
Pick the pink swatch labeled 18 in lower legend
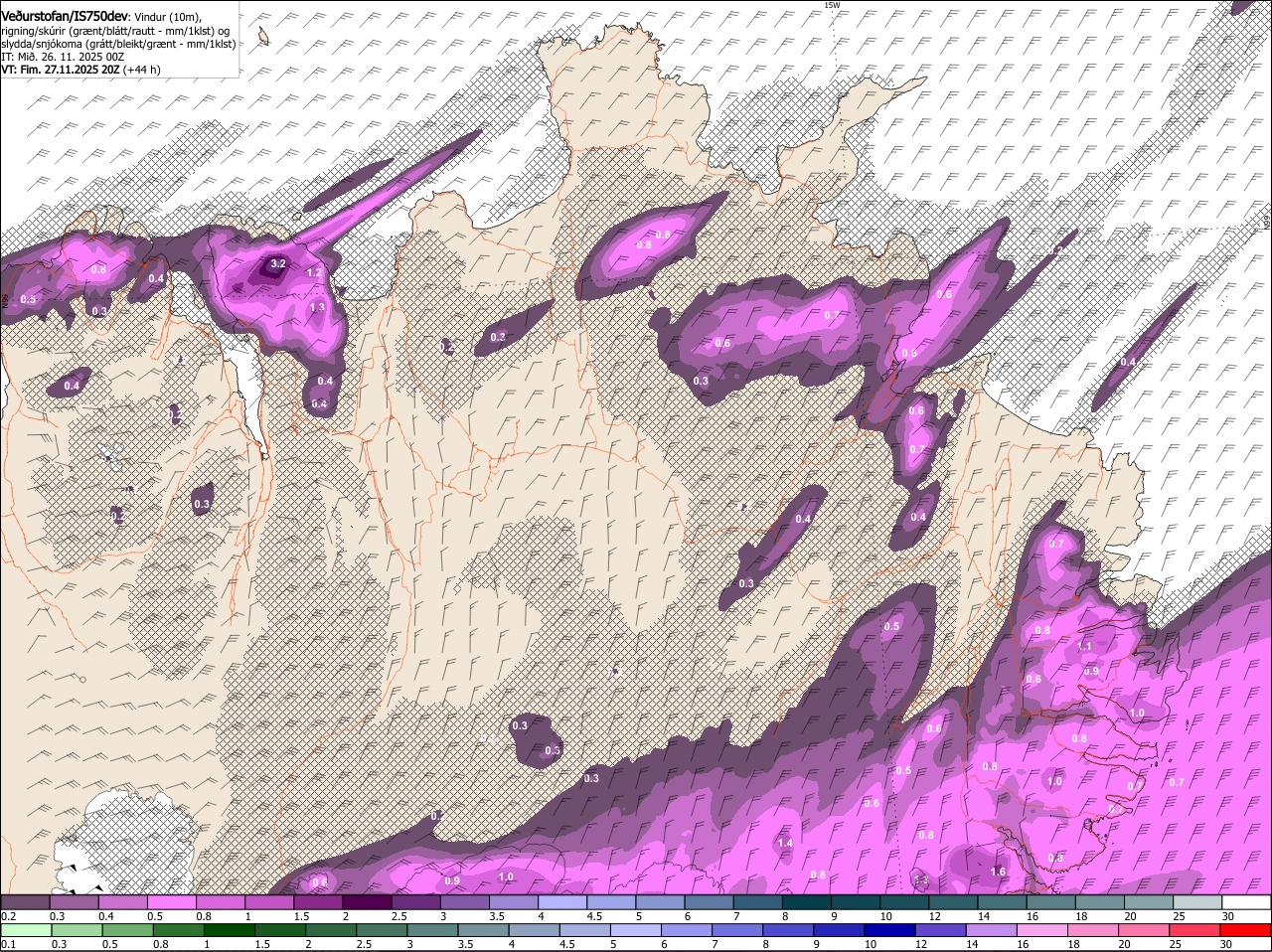click(x=1094, y=931)
